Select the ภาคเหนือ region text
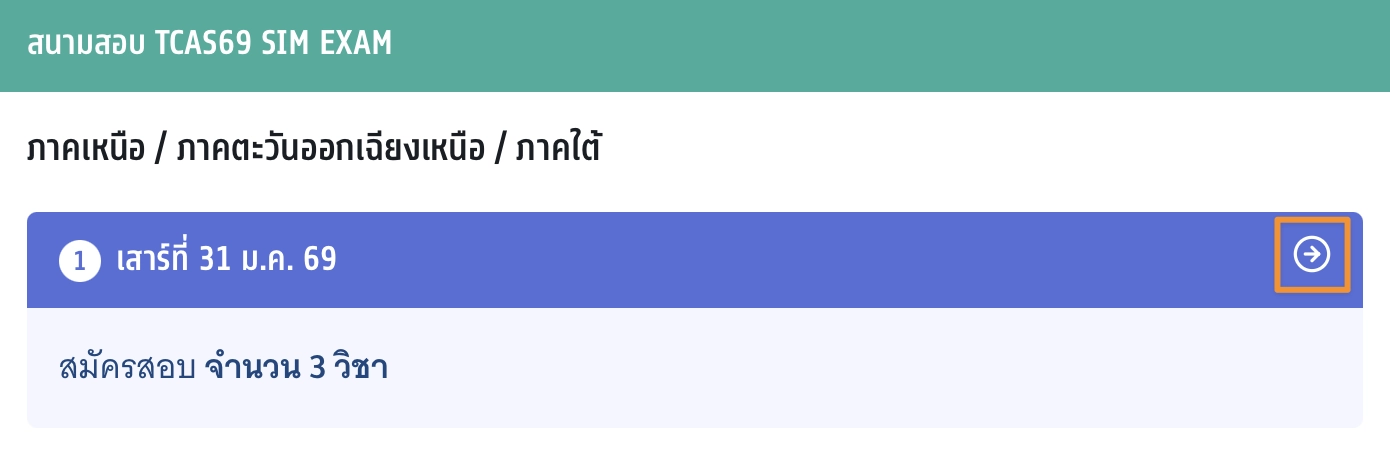Viewport: 1390px width, 452px height. coord(82,150)
